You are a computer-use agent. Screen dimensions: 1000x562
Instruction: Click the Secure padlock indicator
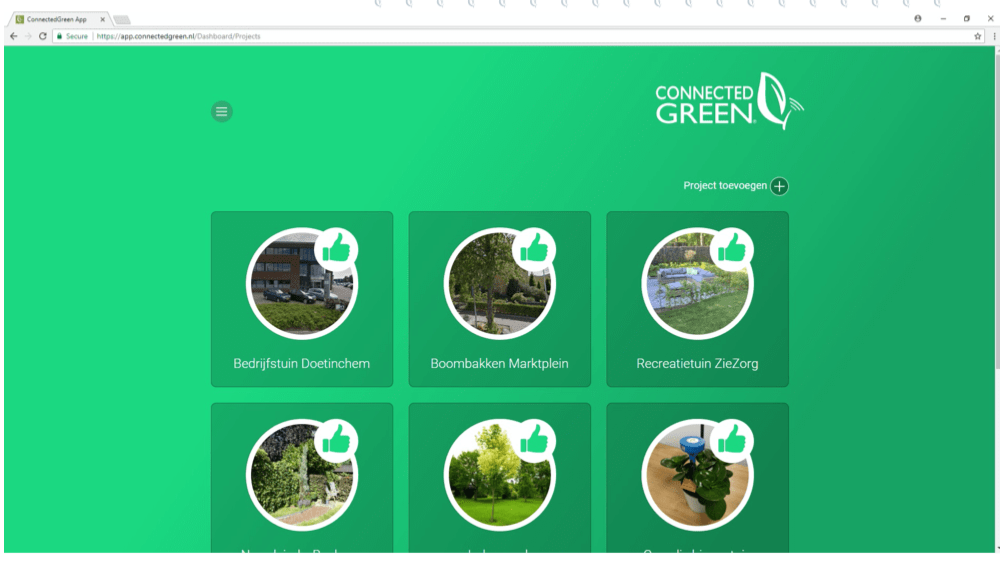(72, 36)
